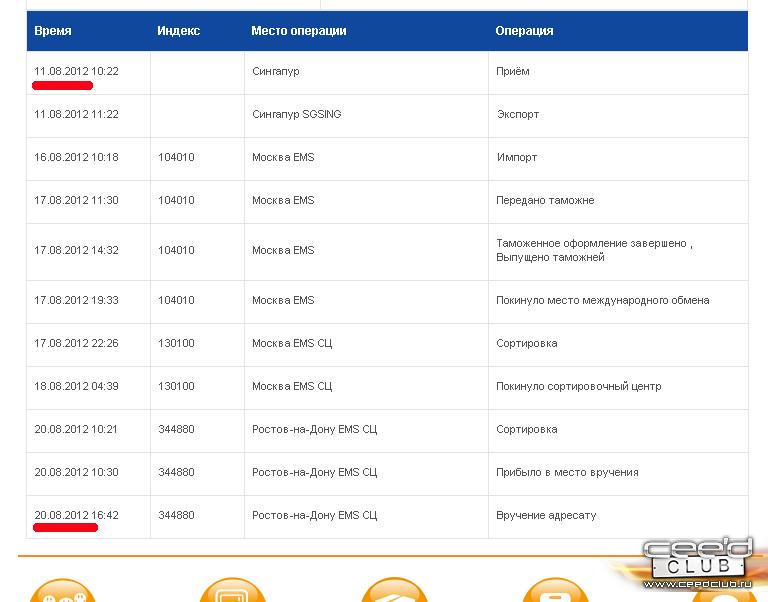
Task: Select index 344880 in the Прибыло в место вручения row
Action: (x=176, y=473)
